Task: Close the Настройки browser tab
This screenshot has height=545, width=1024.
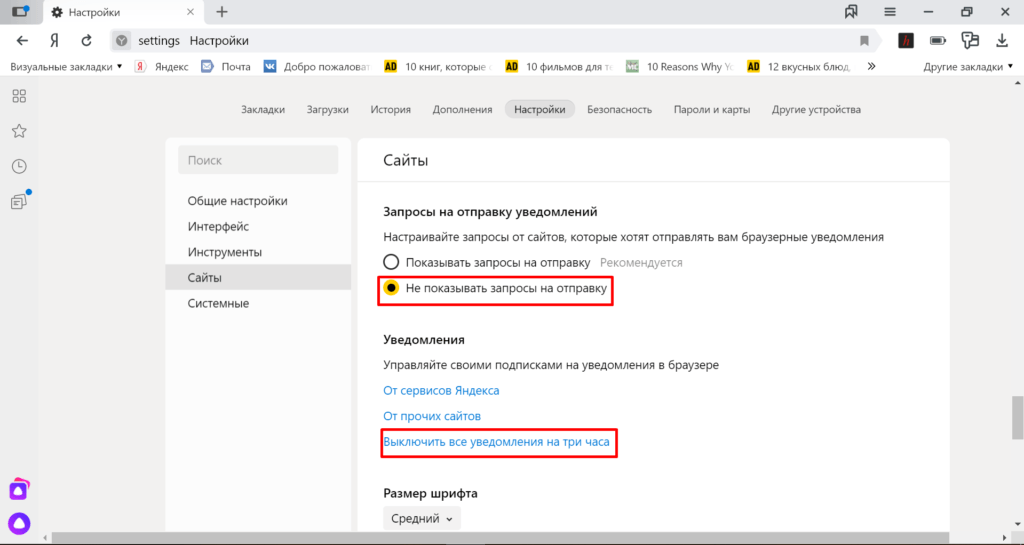Action: pyautogui.click(x=191, y=12)
